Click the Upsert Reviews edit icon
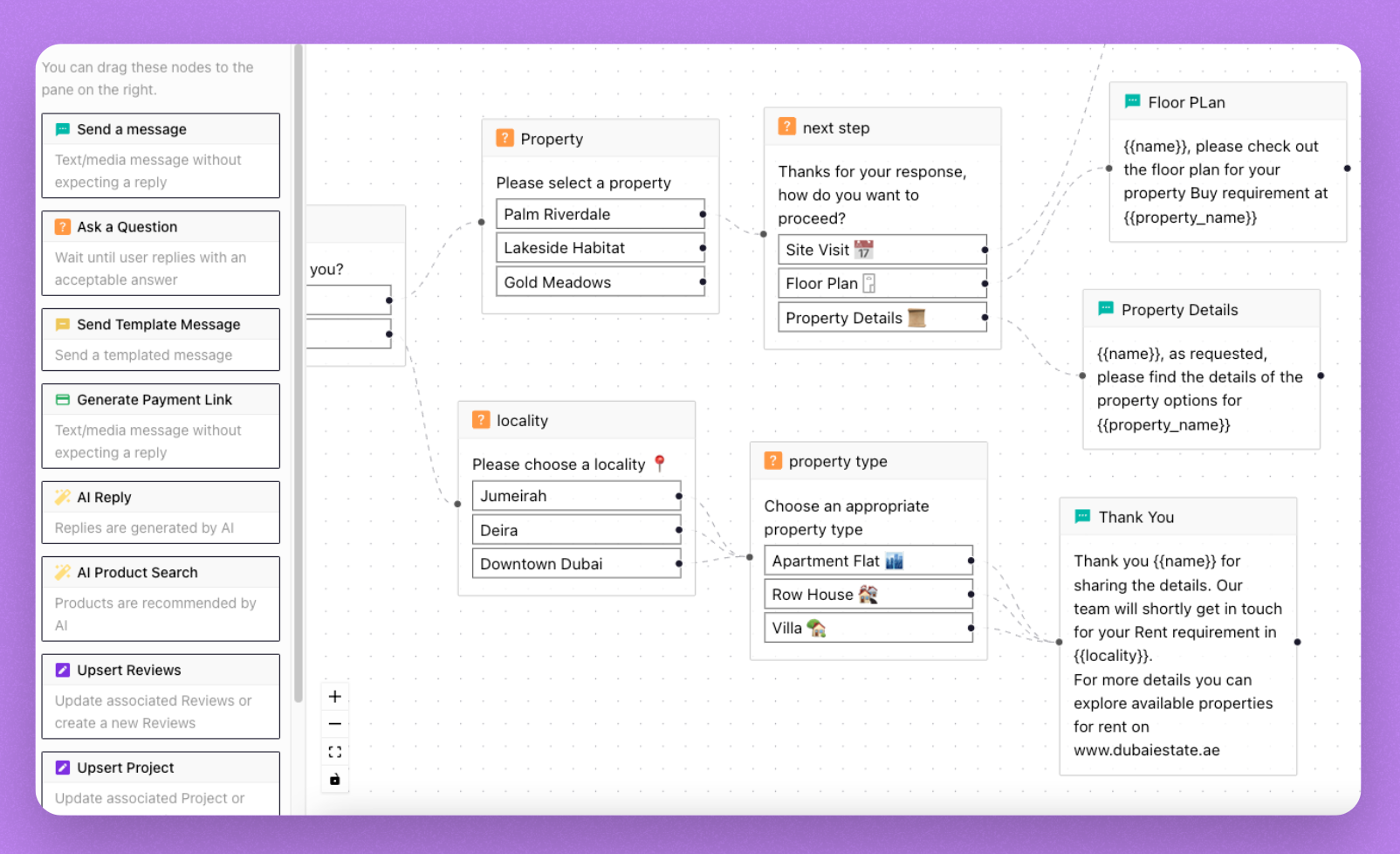This screenshot has width=1400, height=854. coord(63,670)
